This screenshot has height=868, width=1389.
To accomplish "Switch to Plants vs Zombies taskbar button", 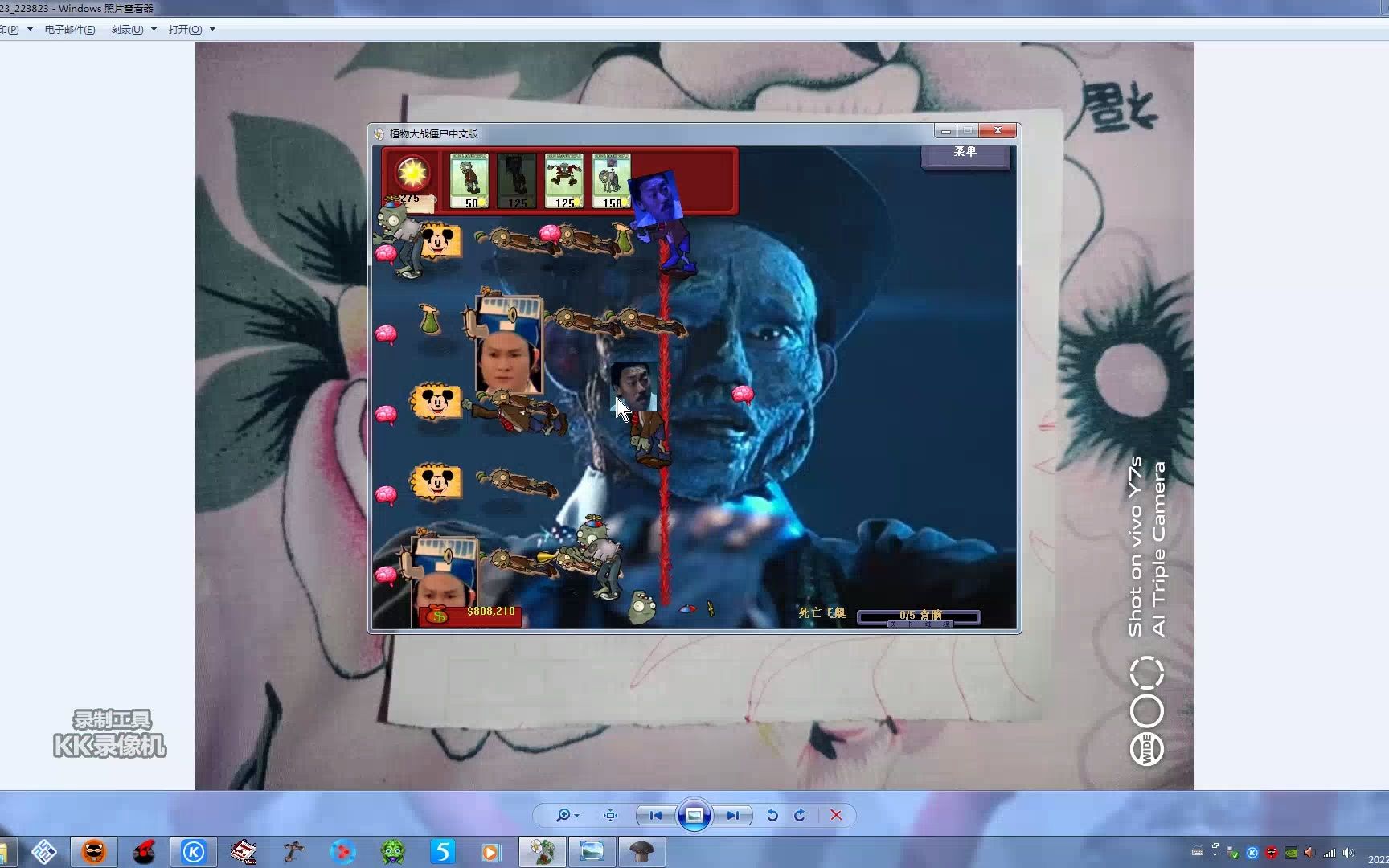I will pyautogui.click(x=543, y=852).
